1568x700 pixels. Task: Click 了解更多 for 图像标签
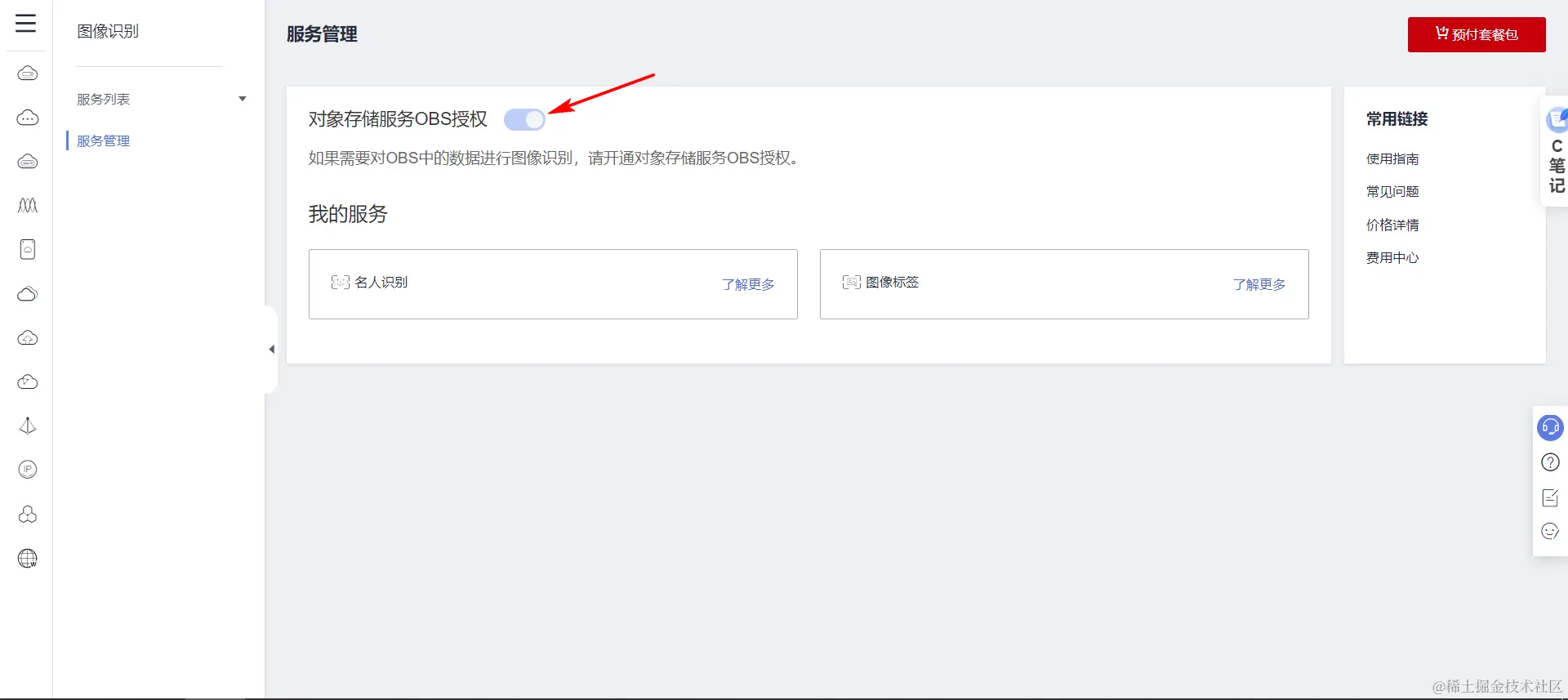[1259, 284]
